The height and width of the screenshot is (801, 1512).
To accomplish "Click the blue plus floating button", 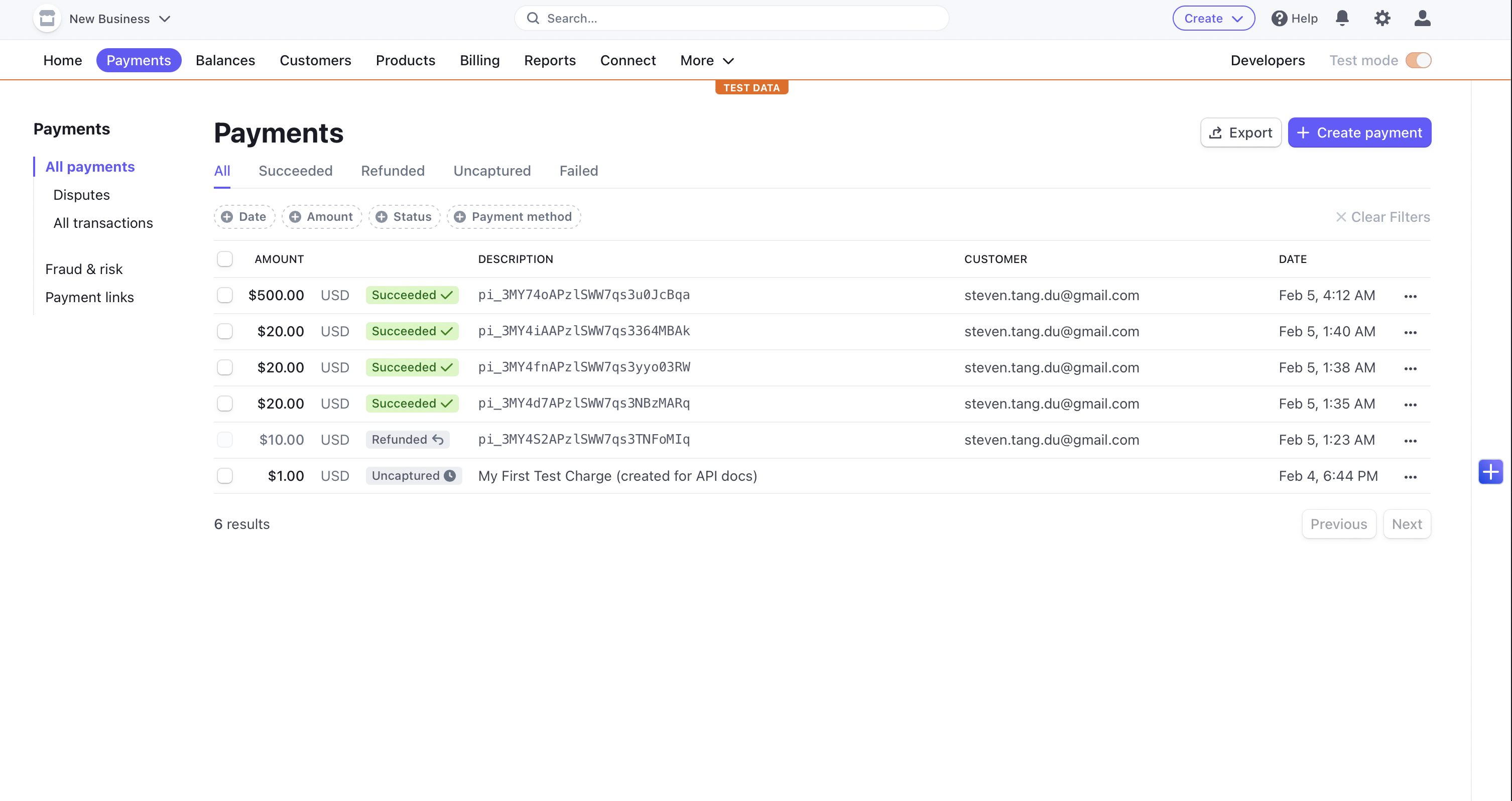I will click(1490, 472).
